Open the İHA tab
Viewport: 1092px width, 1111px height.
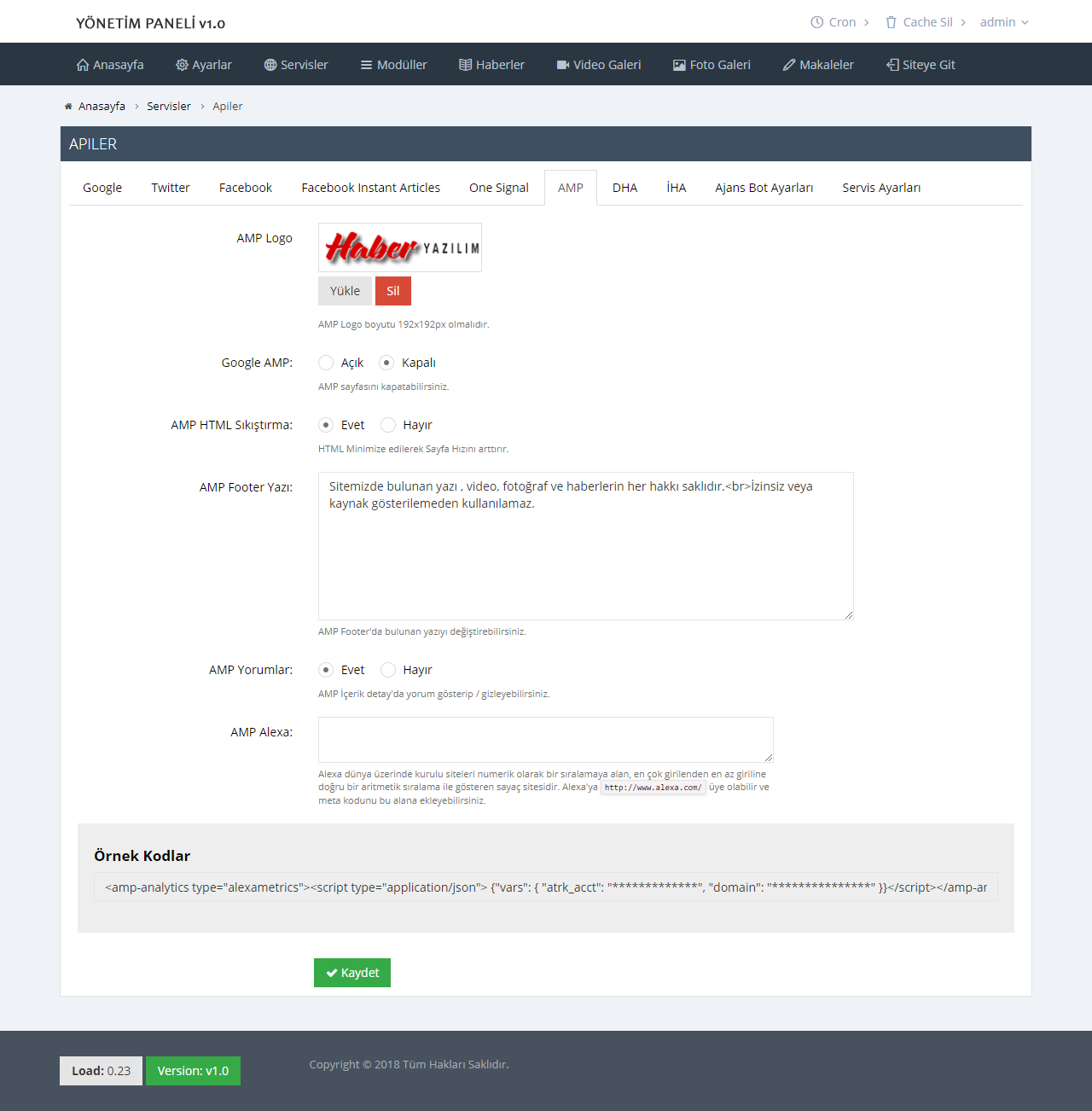pos(677,188)
